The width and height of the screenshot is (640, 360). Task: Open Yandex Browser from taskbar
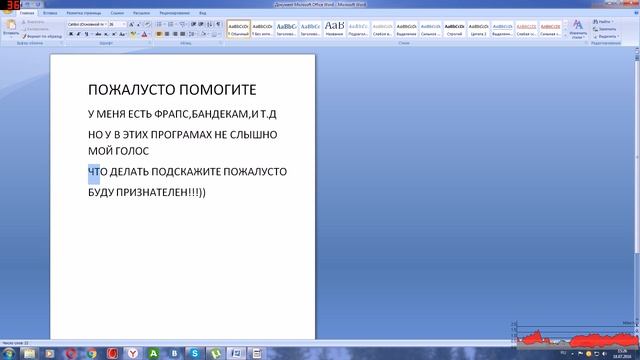tap(133, 353)
